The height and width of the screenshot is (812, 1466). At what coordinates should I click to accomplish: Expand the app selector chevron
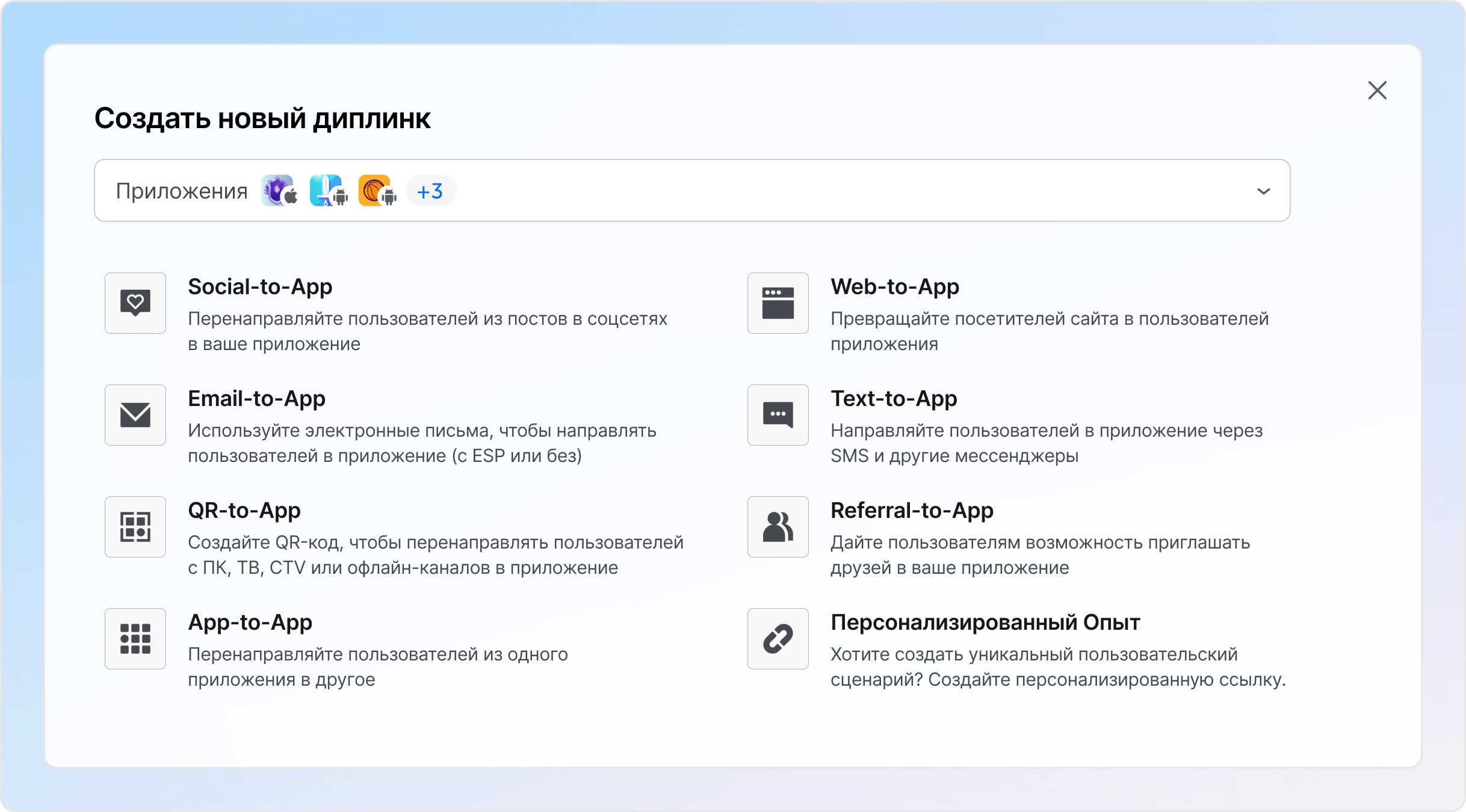pos(1263,191)
